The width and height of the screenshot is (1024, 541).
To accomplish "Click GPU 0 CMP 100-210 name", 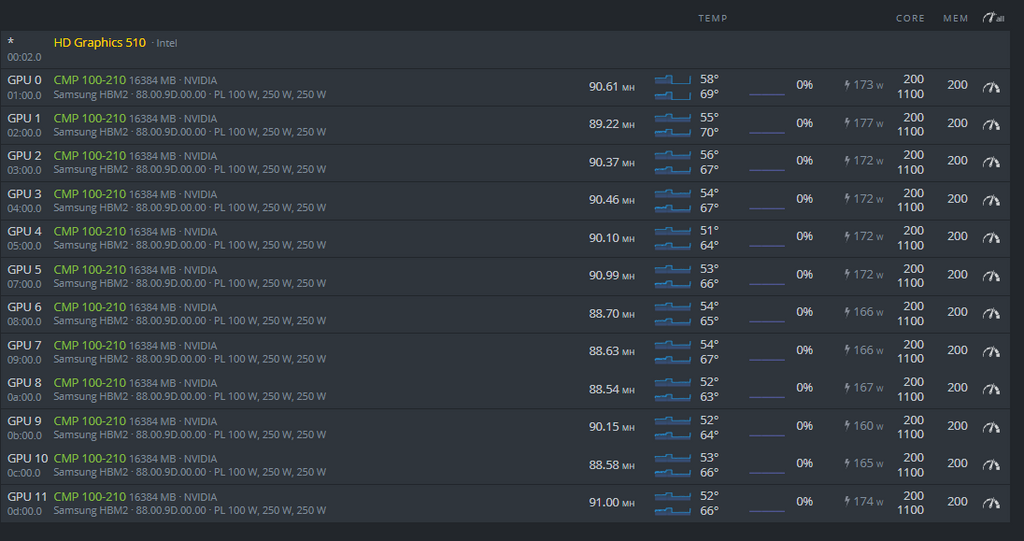I will point(89,80).
